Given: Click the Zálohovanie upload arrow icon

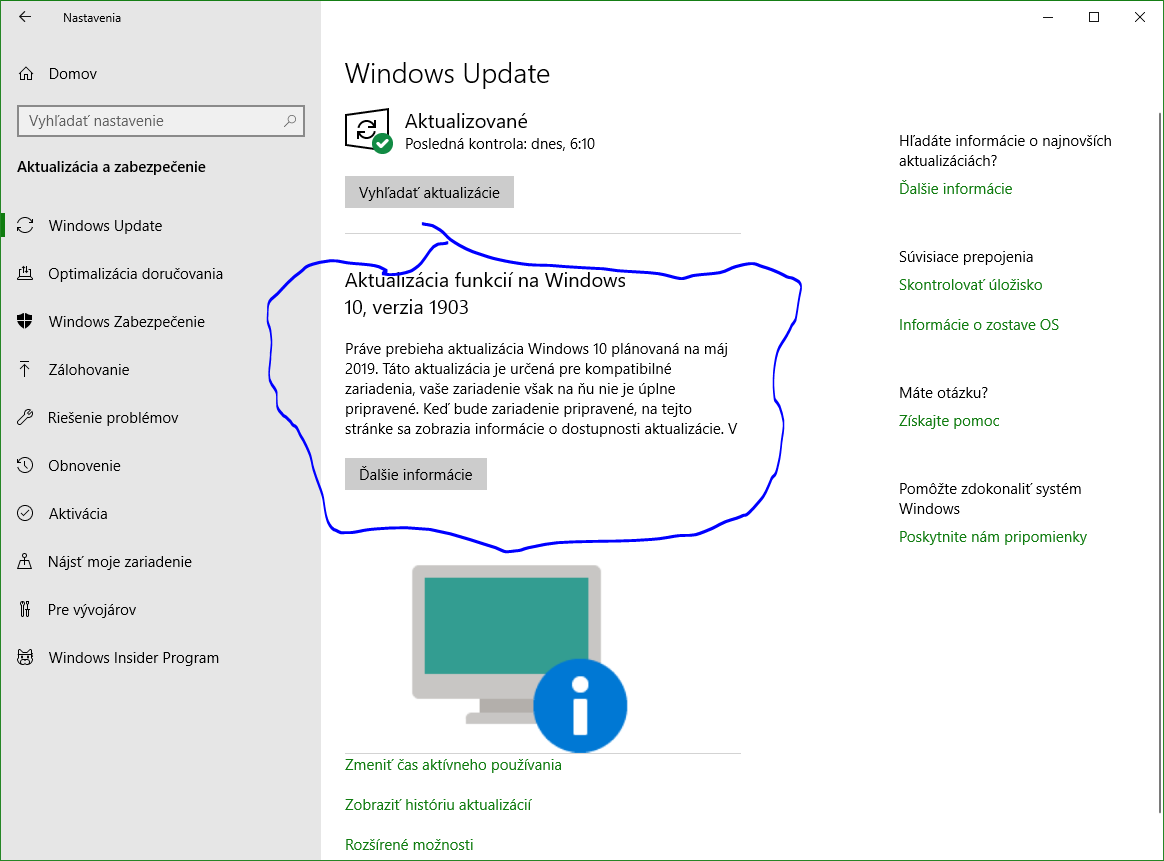Looking at the screenshot, I should click(x=25, y=369).
